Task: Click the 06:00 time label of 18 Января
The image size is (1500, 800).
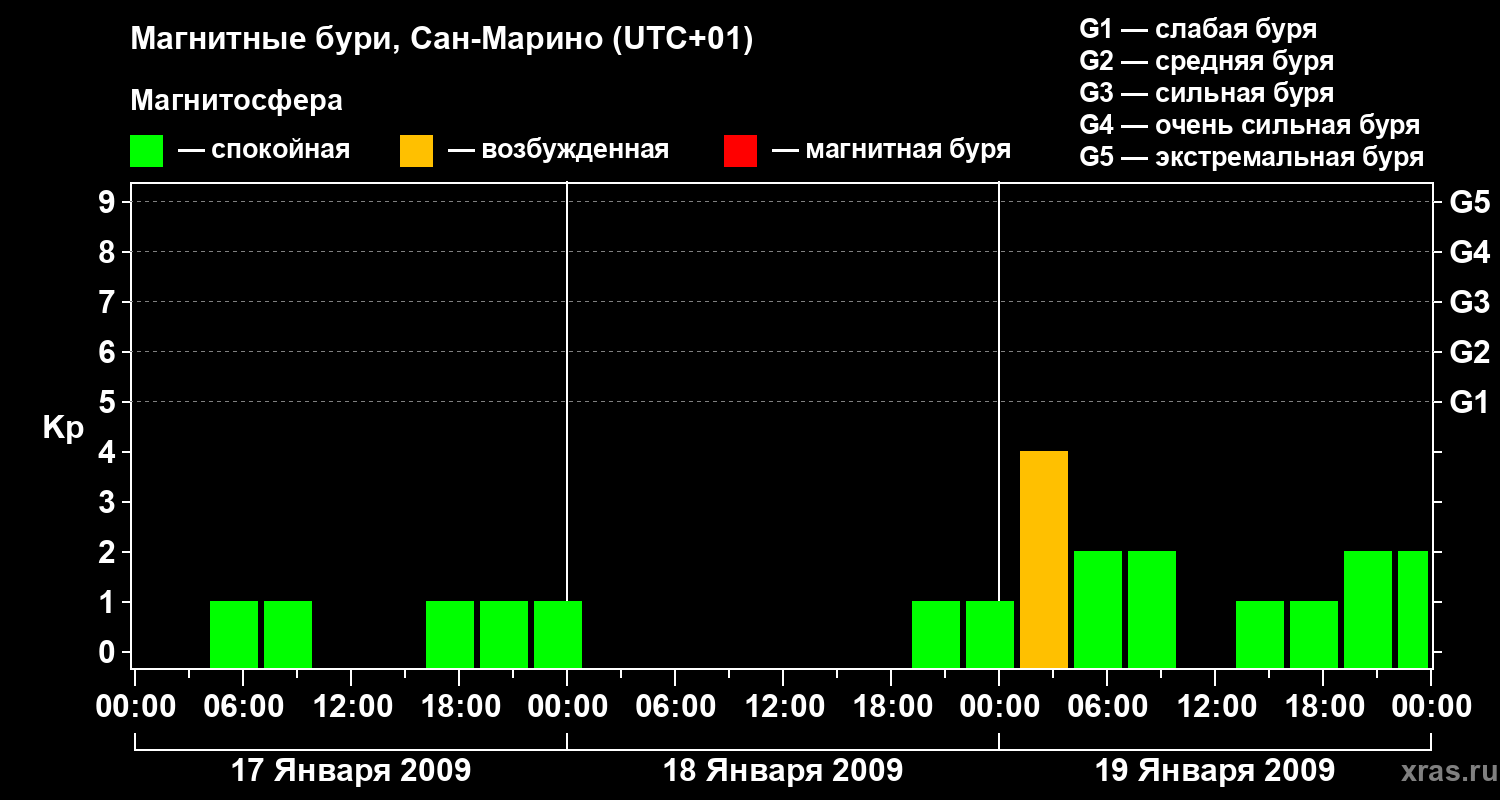Action: click(x=675, y=707)
